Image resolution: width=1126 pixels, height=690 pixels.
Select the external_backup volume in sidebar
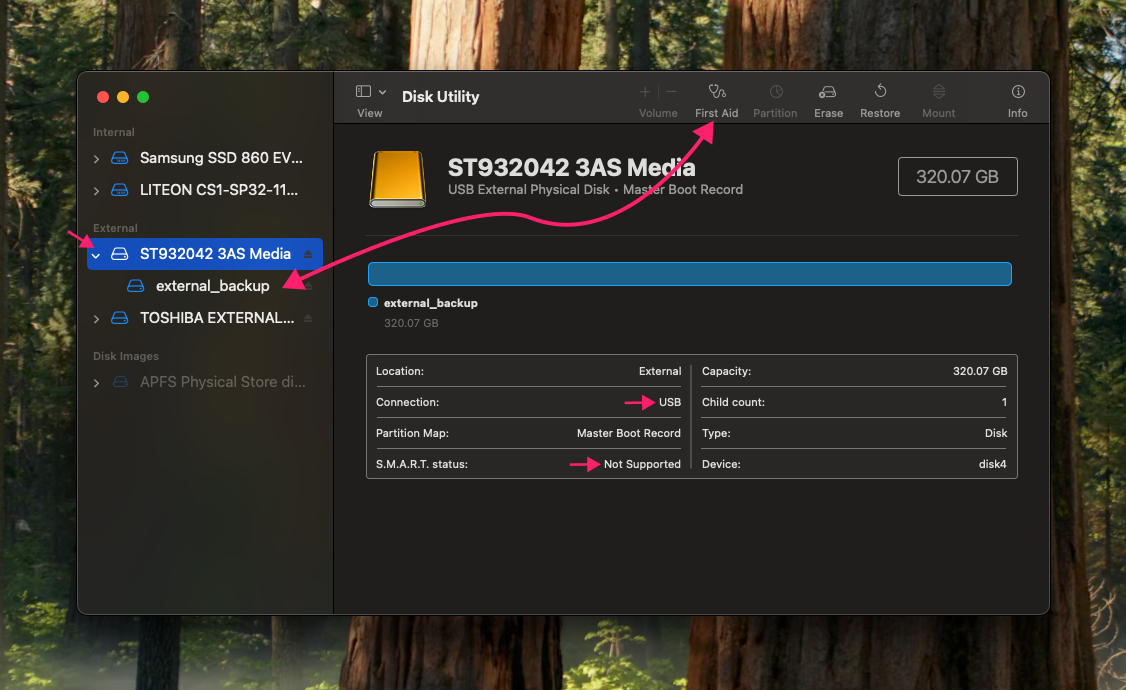point(205,286)
